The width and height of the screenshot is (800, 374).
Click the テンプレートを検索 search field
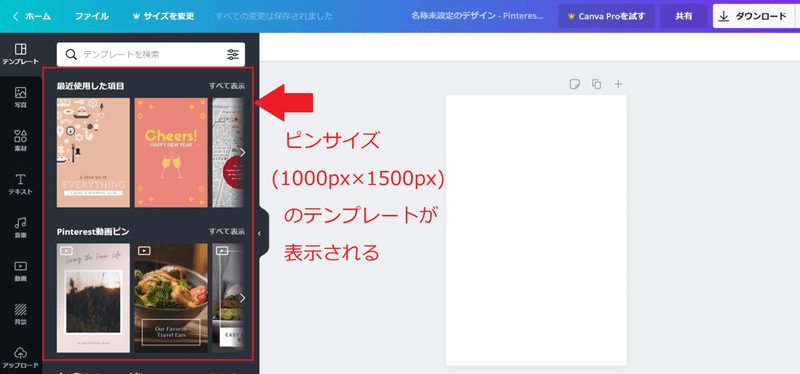151,55
